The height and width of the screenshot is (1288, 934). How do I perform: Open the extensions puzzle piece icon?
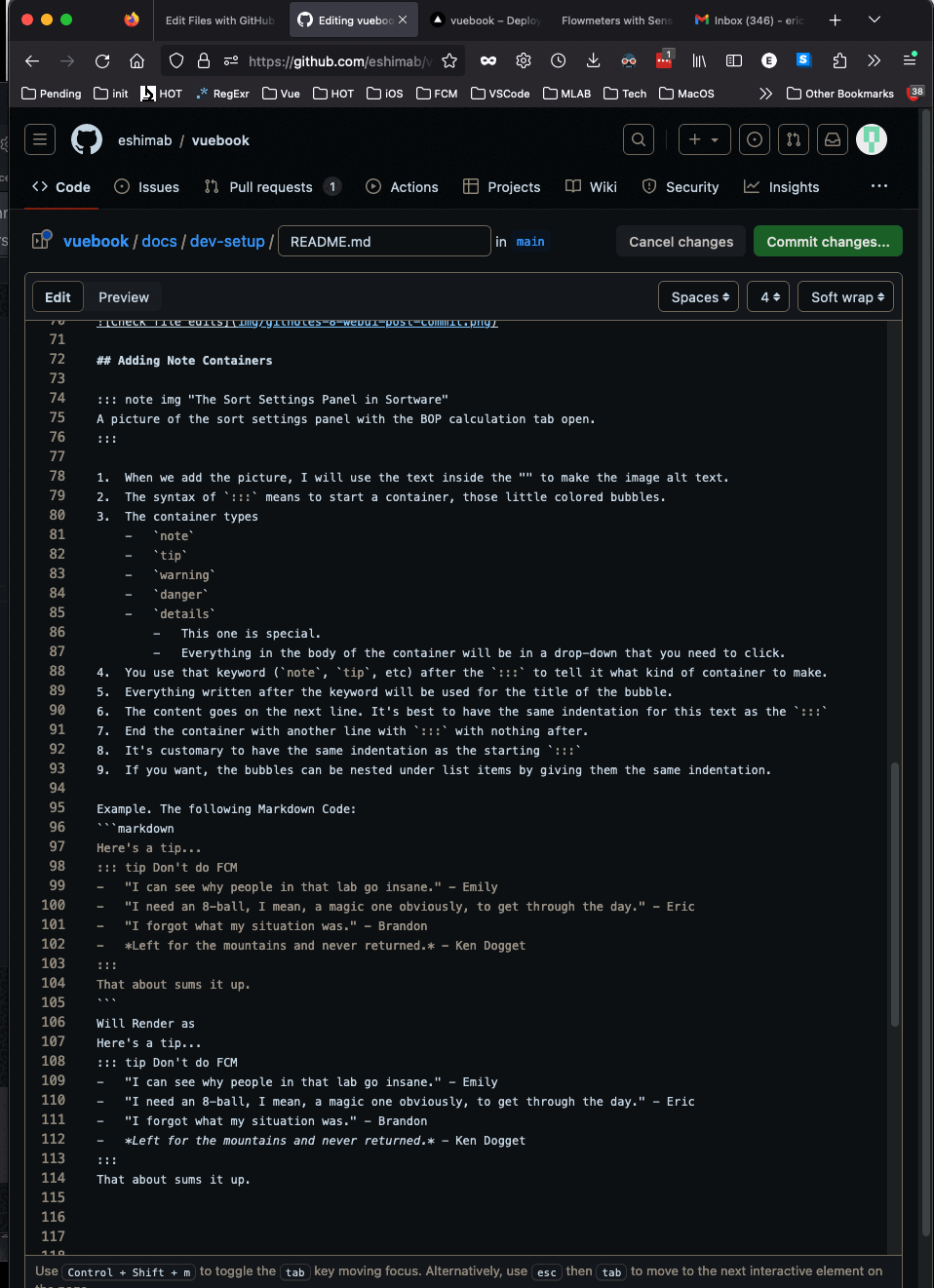[839, 60]
